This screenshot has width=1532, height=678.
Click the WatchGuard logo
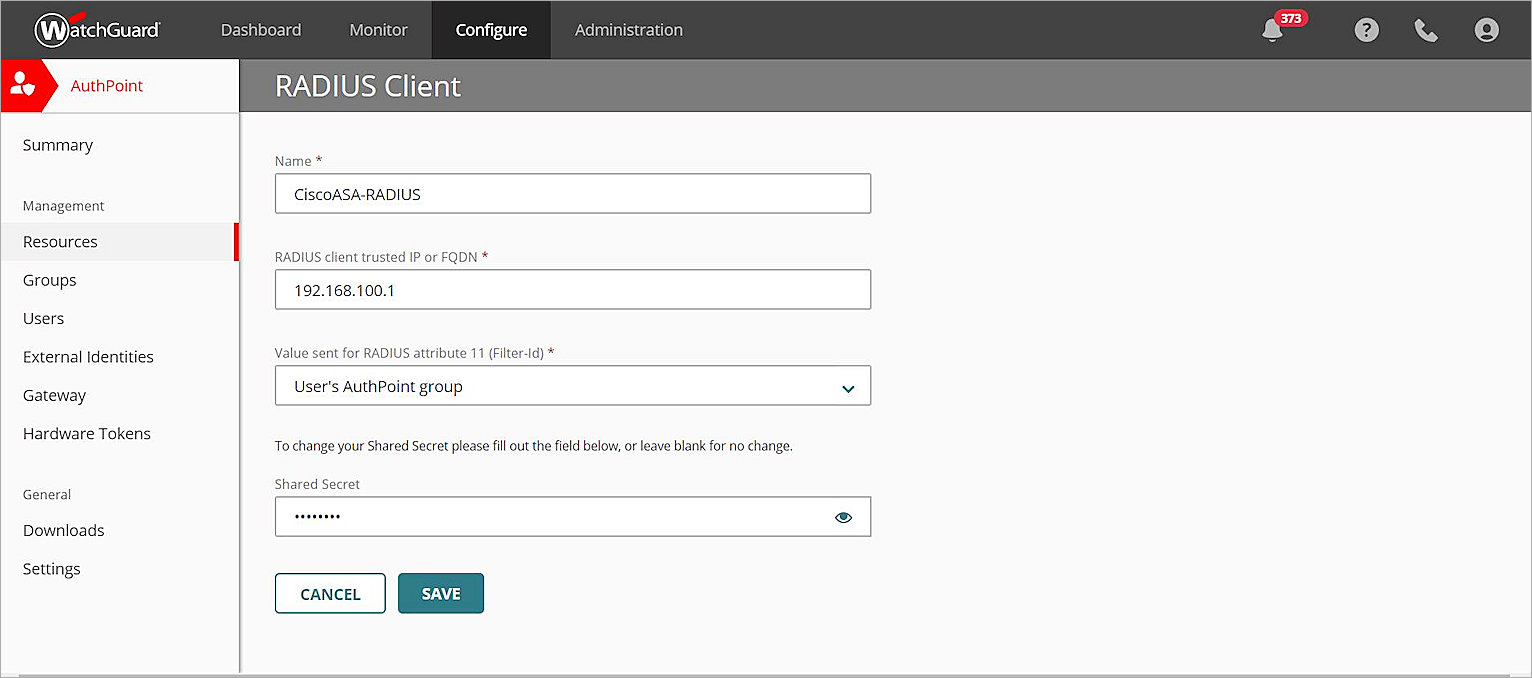97,29
